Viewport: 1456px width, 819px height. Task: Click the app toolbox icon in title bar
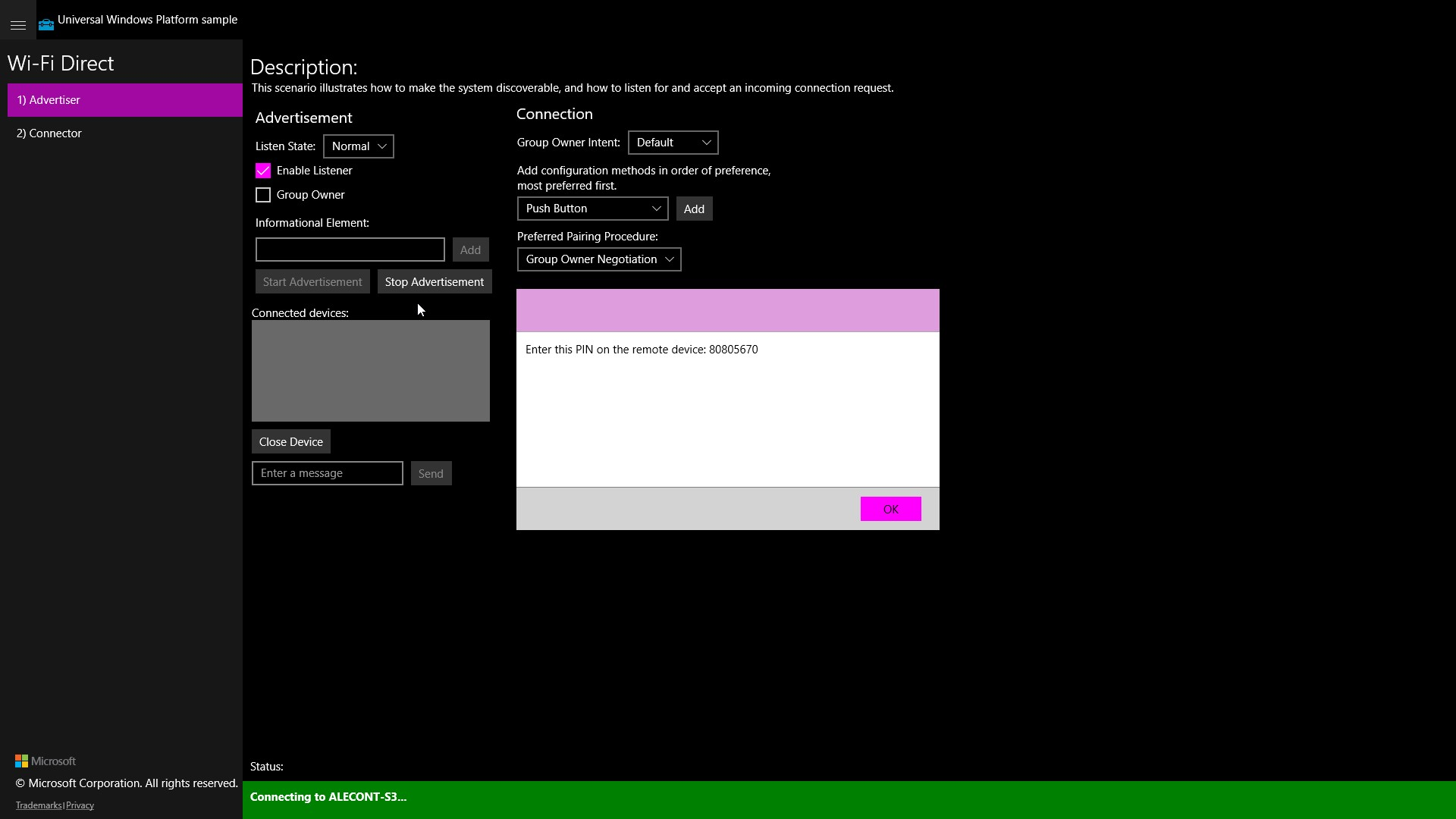[x=46, y=24]
